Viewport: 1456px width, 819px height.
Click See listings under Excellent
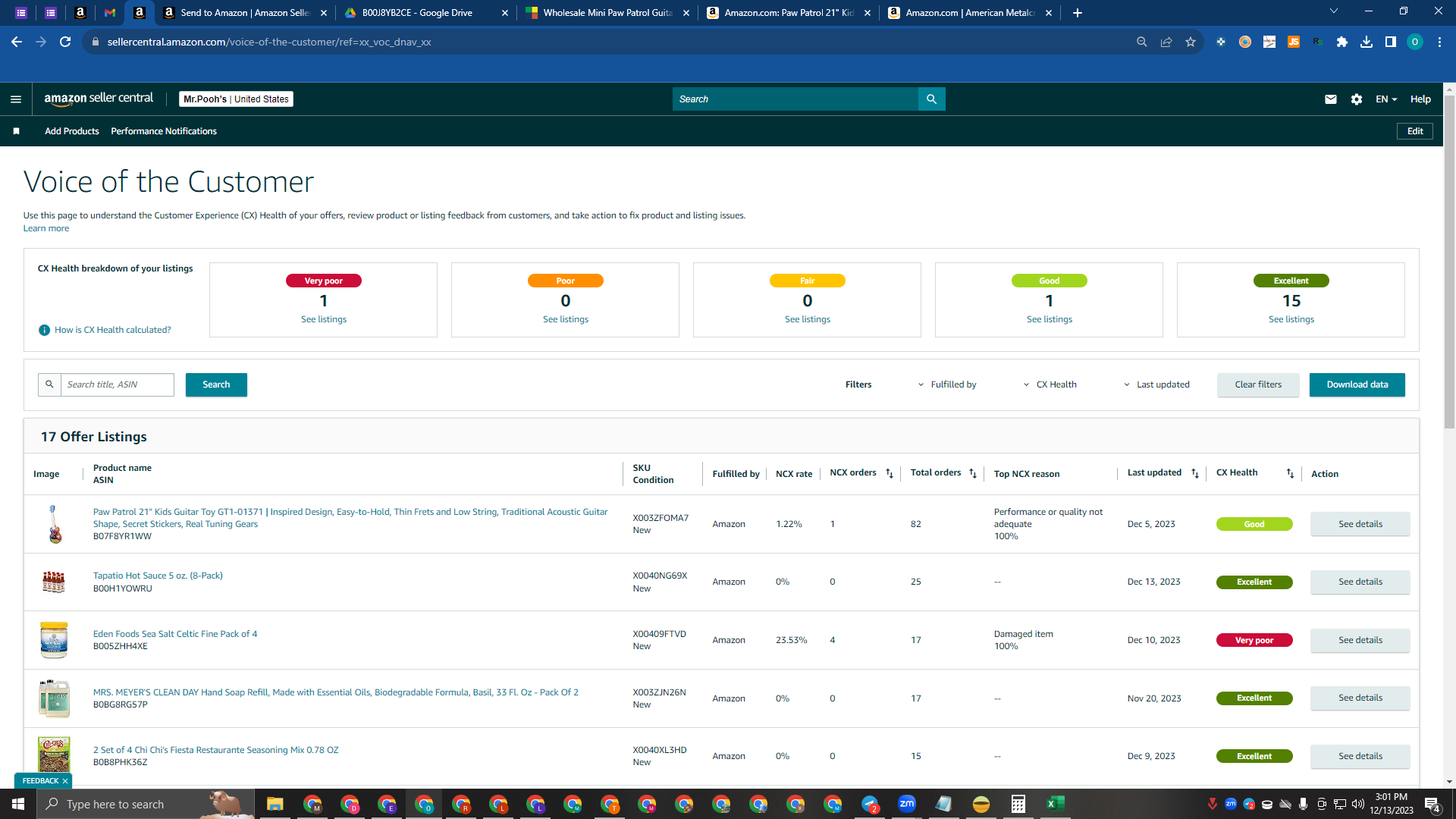(x=1291, y=319)
